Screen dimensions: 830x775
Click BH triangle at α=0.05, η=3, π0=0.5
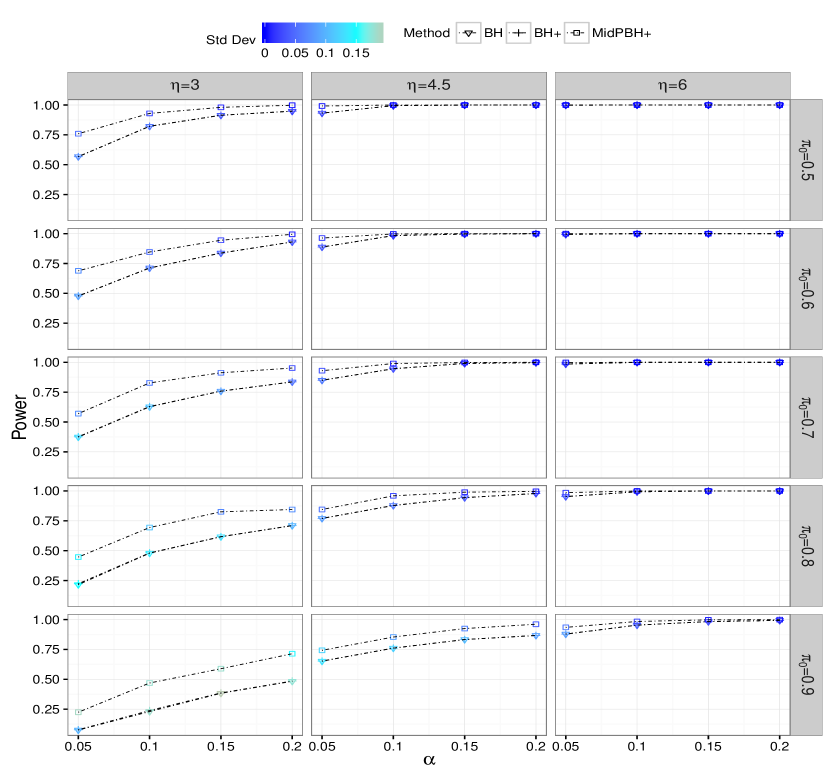(78, 157)
